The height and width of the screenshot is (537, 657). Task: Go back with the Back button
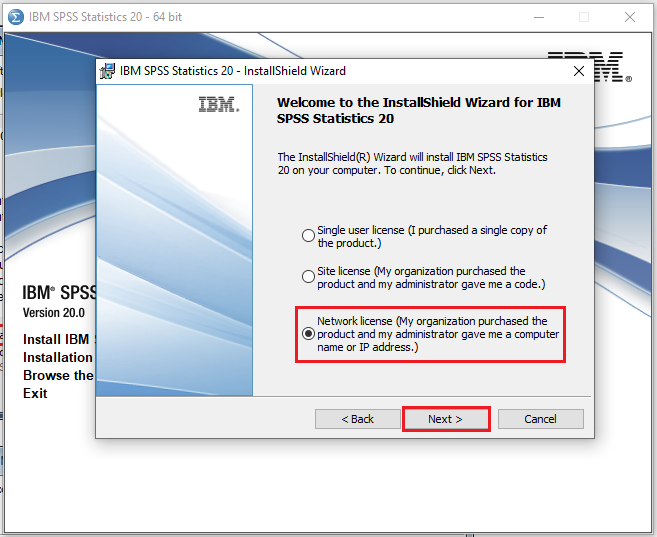click(357, 419)
